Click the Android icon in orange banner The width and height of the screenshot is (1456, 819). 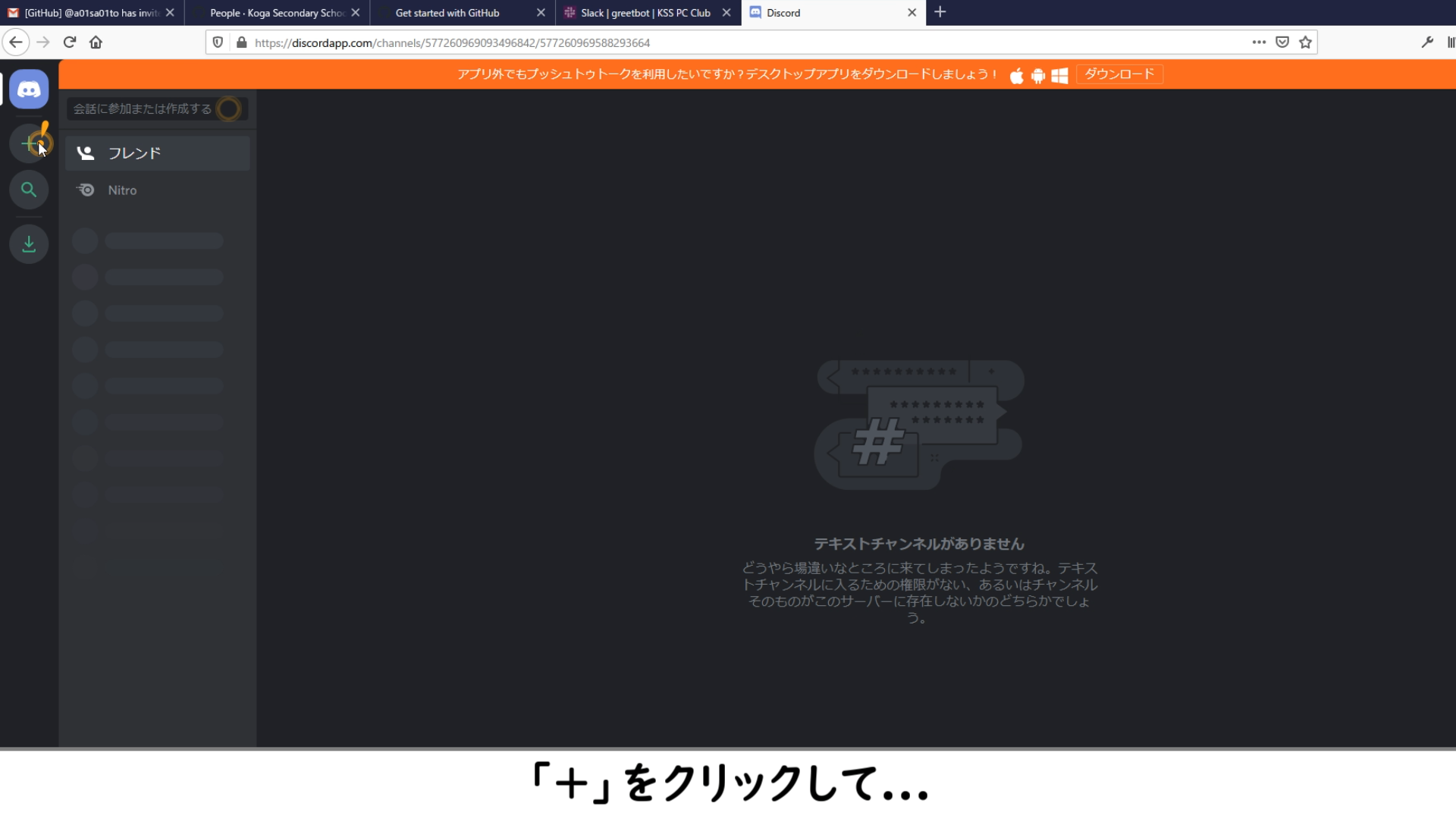click(1038, 75)
